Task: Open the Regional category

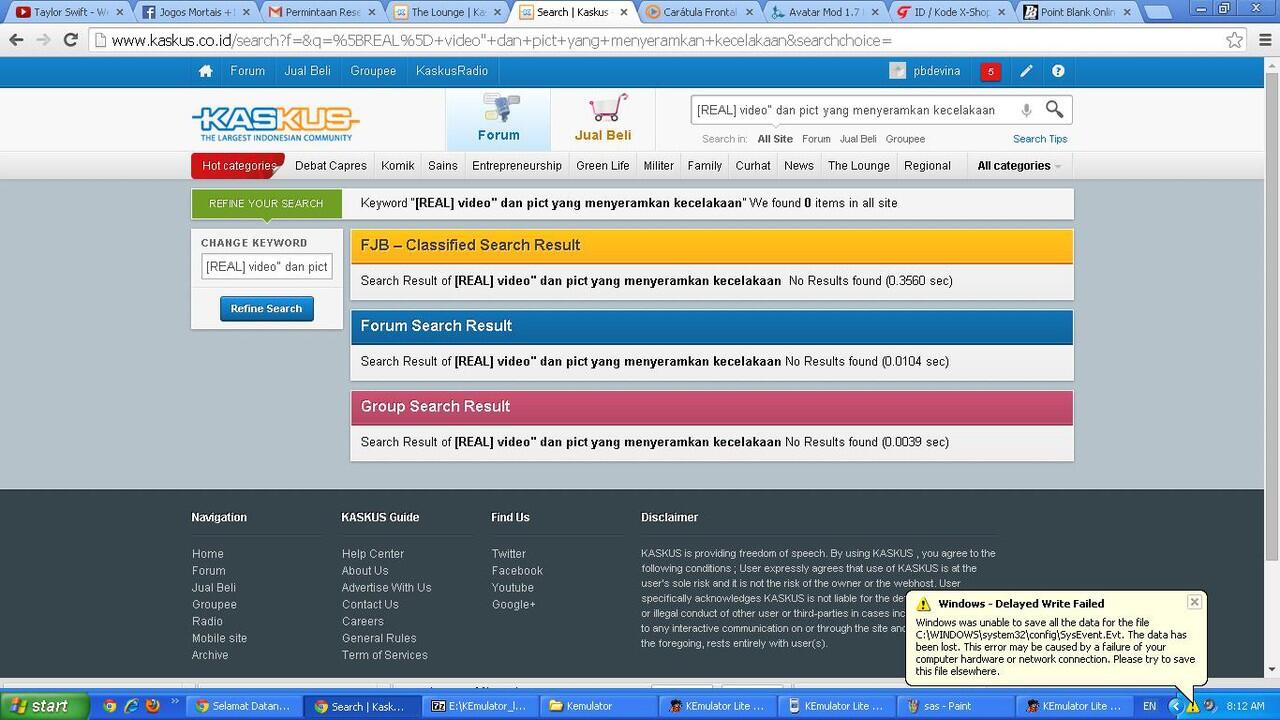Action: click(927, 166)
